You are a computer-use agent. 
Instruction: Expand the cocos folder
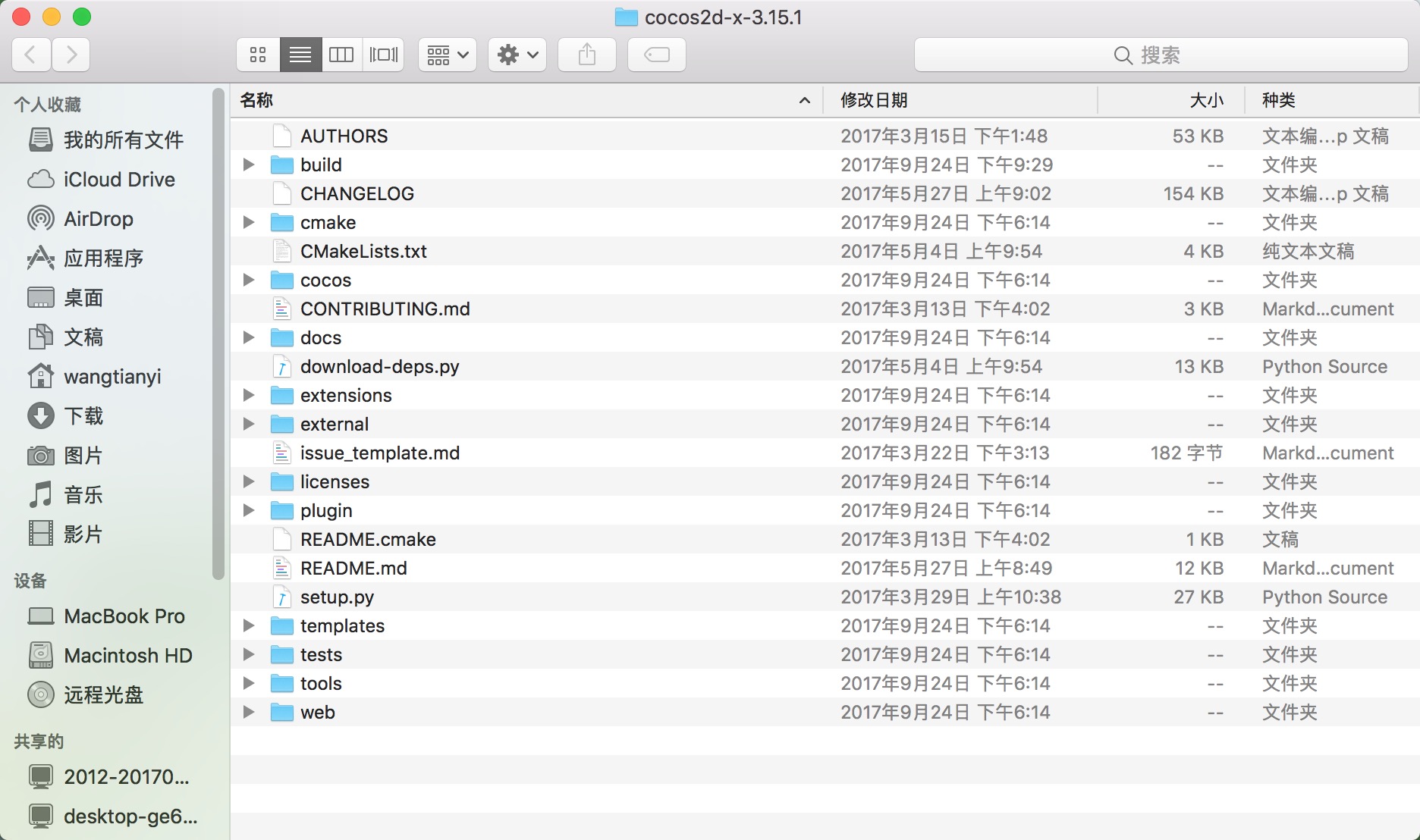(248, 280)
